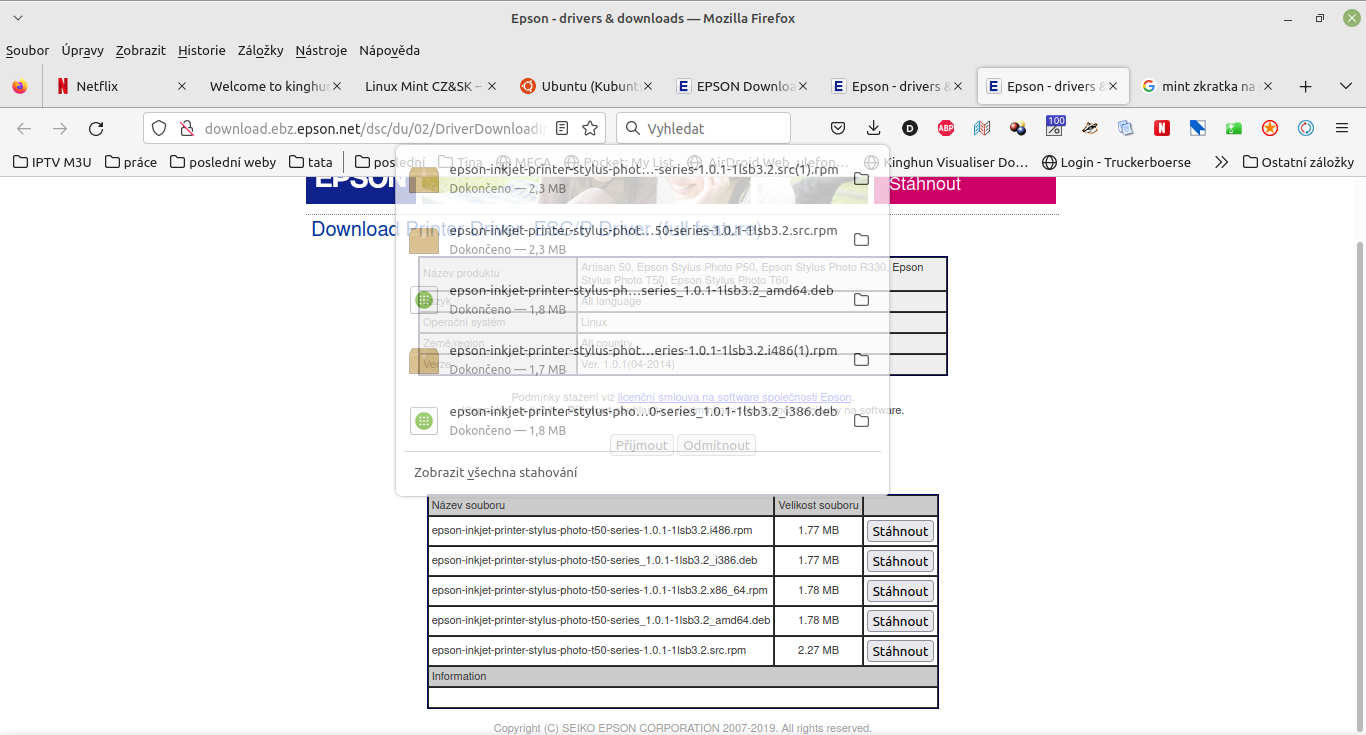Show more bookmarks with chevron arrows
Screen dimensions: 1366x735
tap(1221, 162)
